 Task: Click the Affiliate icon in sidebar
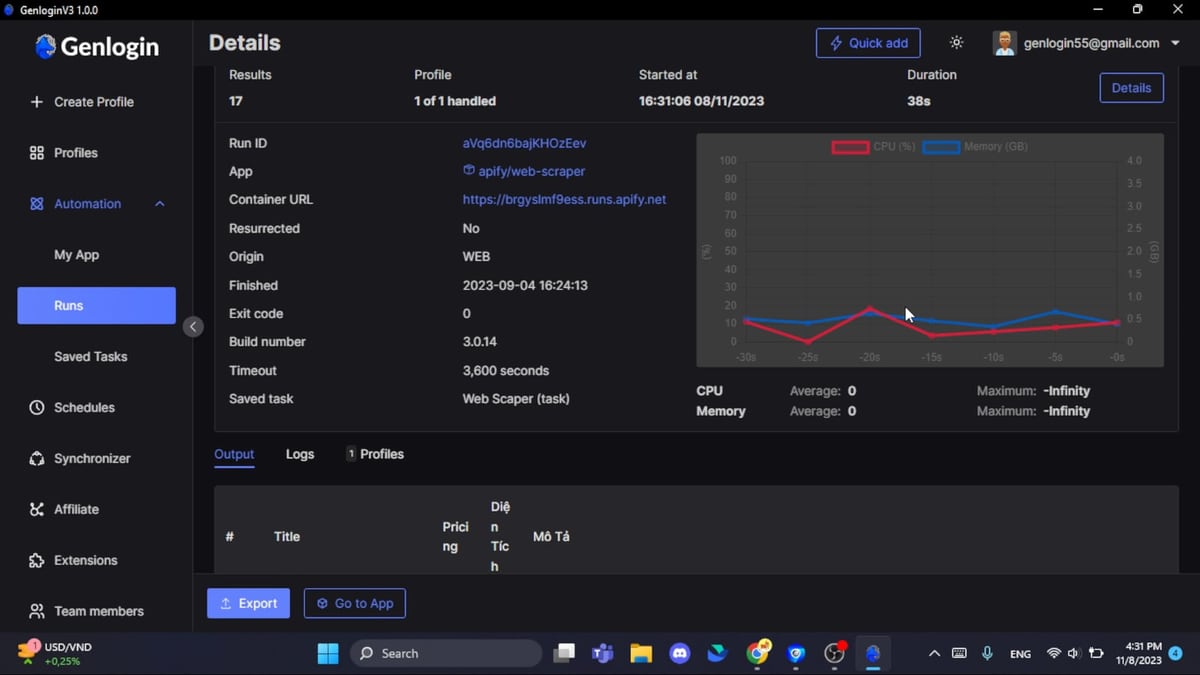point(37,510)
